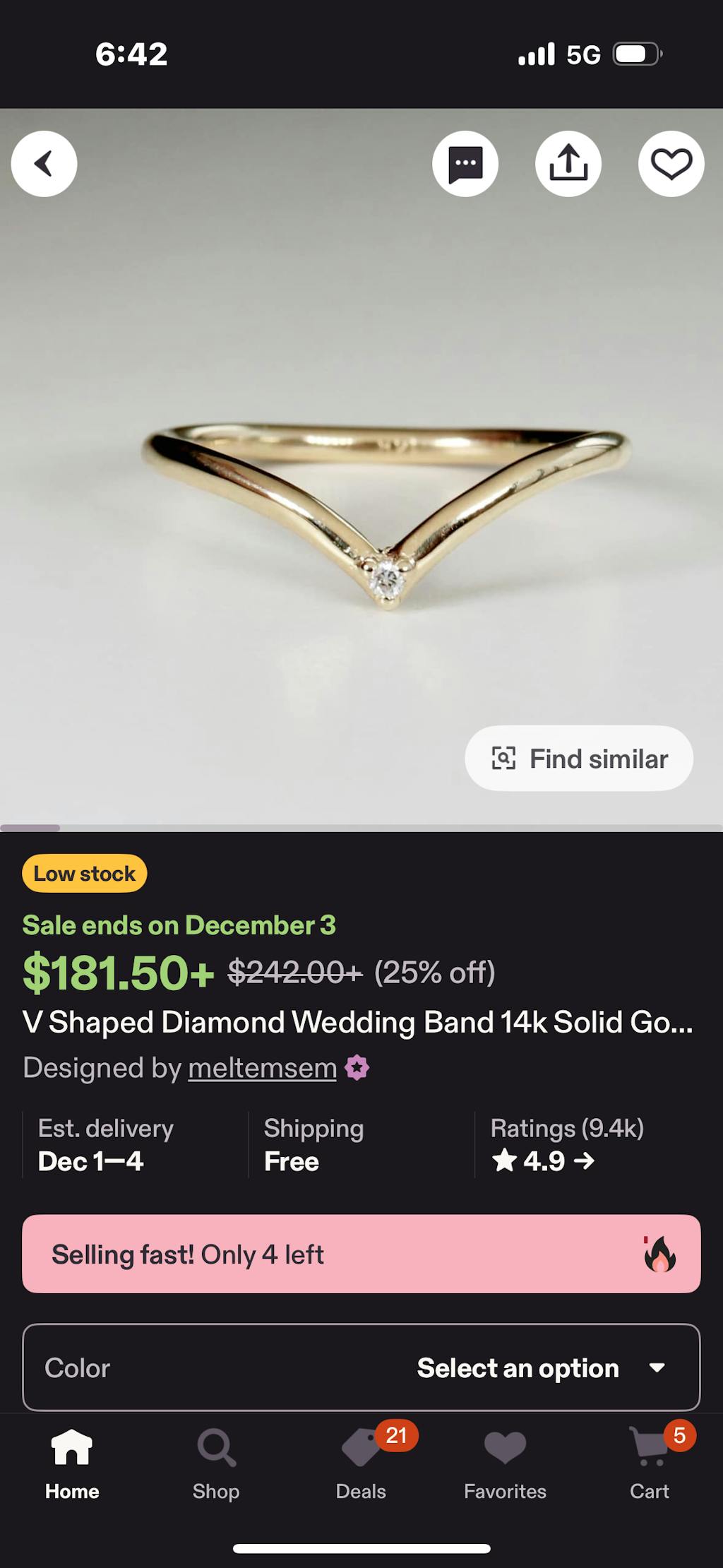Tap the back arrow button
The height and width of the screenshot is (1568, 723).
[44, 164]
